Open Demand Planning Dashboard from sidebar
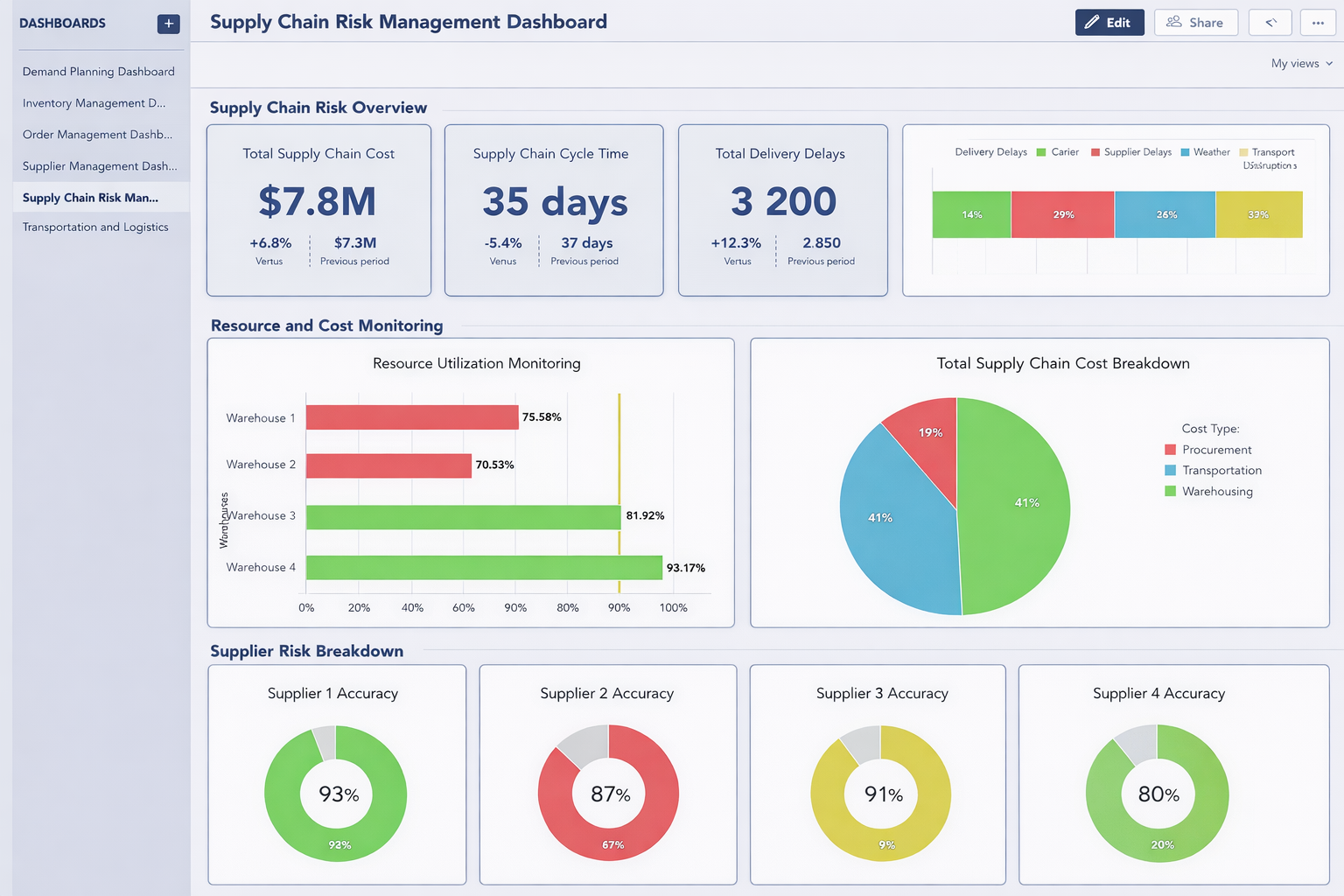 click(x=98, y=72)
